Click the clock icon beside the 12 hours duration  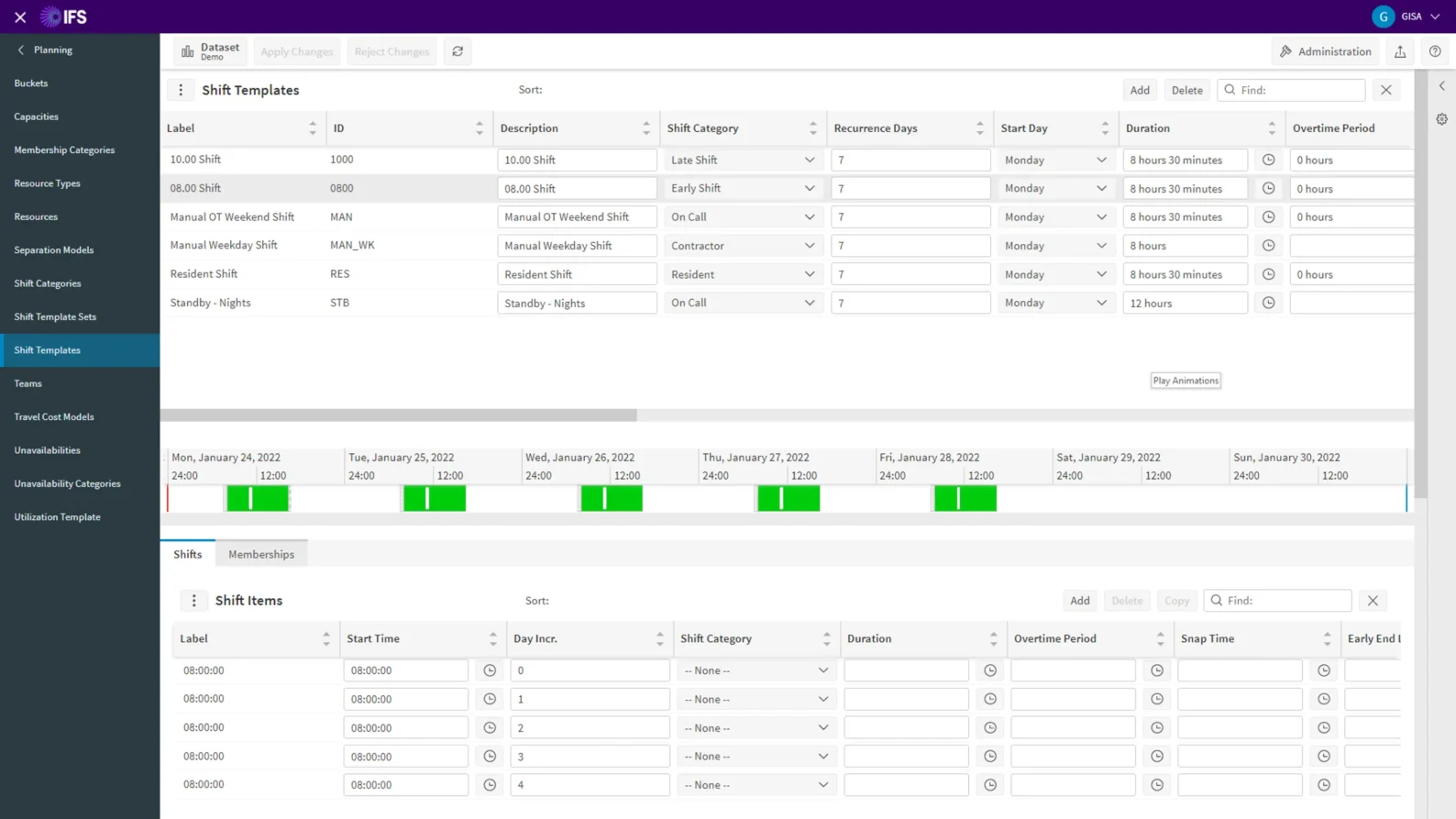1268,303
